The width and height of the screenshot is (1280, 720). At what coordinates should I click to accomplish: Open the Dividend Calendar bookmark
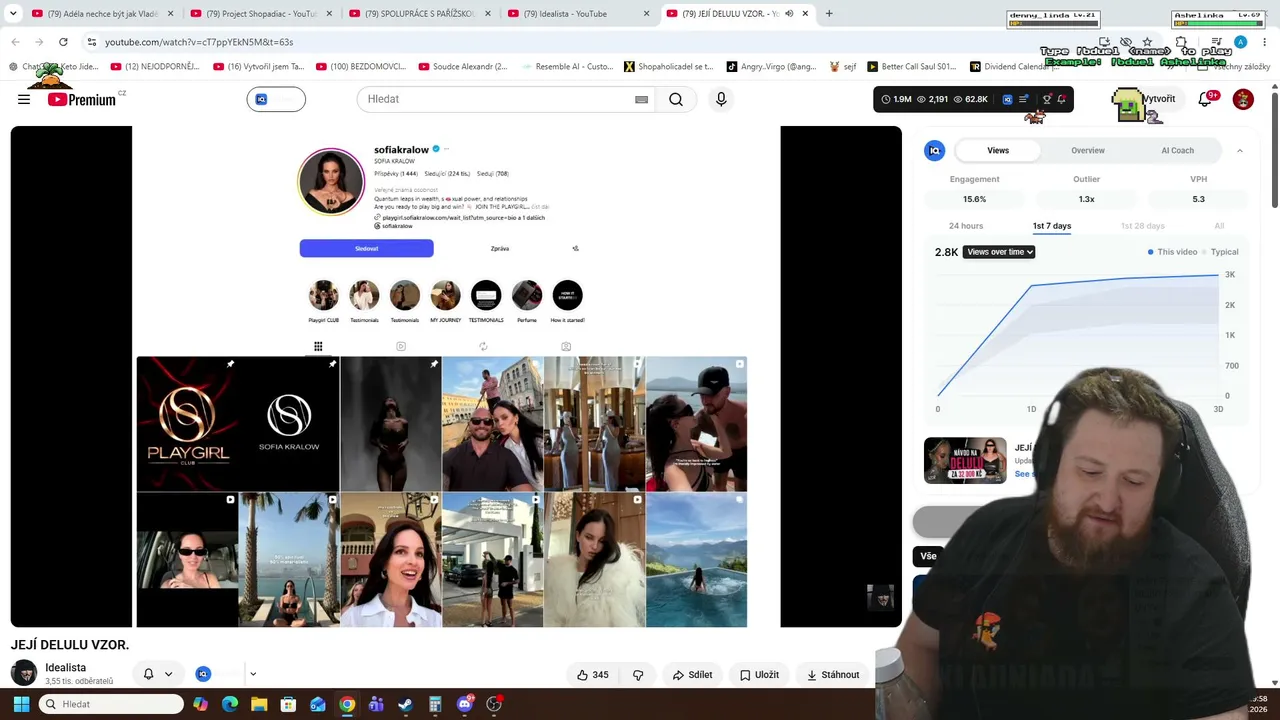point(1014,67)
